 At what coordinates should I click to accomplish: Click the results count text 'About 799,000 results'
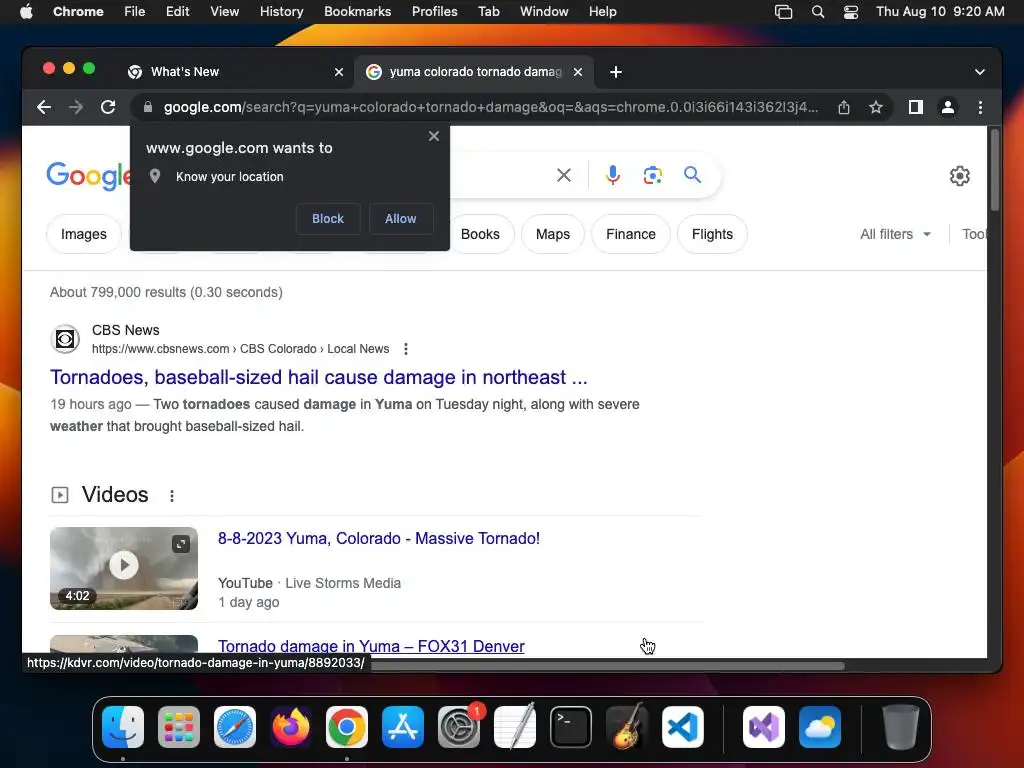[118, 293]
